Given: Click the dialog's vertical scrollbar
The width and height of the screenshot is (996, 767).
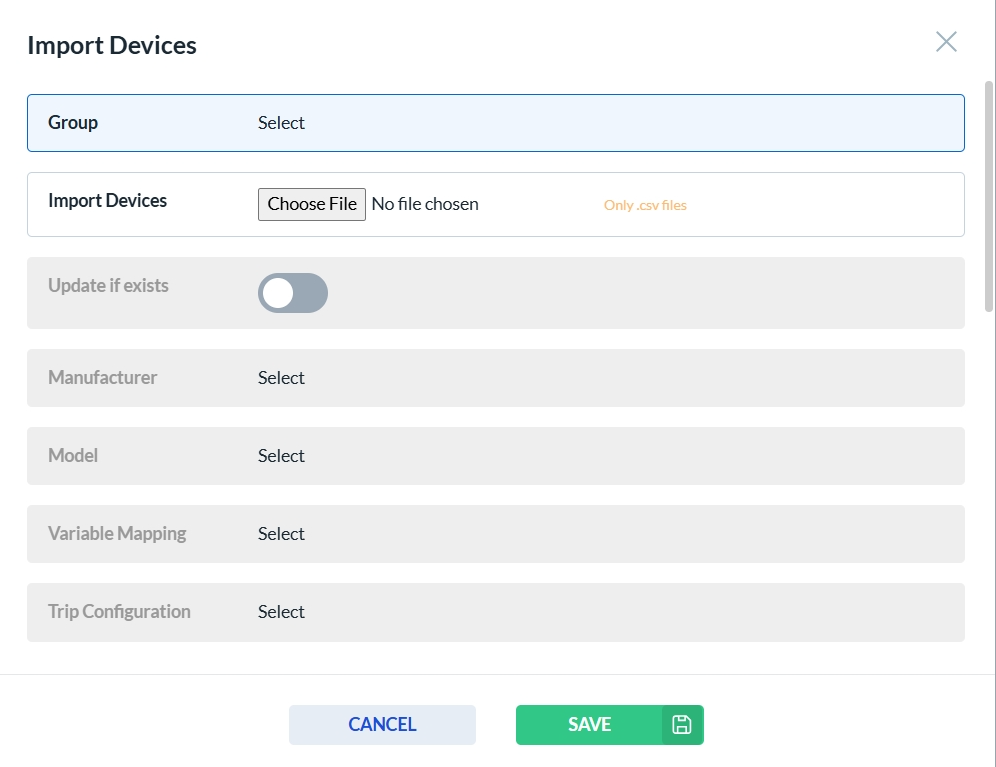Looking at the screenshot, I should point(989,200).
